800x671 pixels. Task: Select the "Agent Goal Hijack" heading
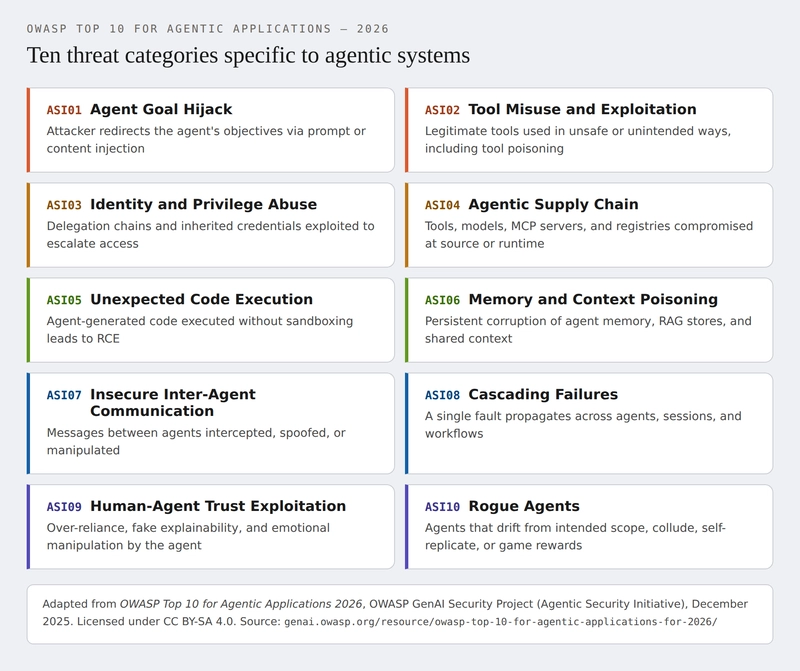click(x=161, y=109)
